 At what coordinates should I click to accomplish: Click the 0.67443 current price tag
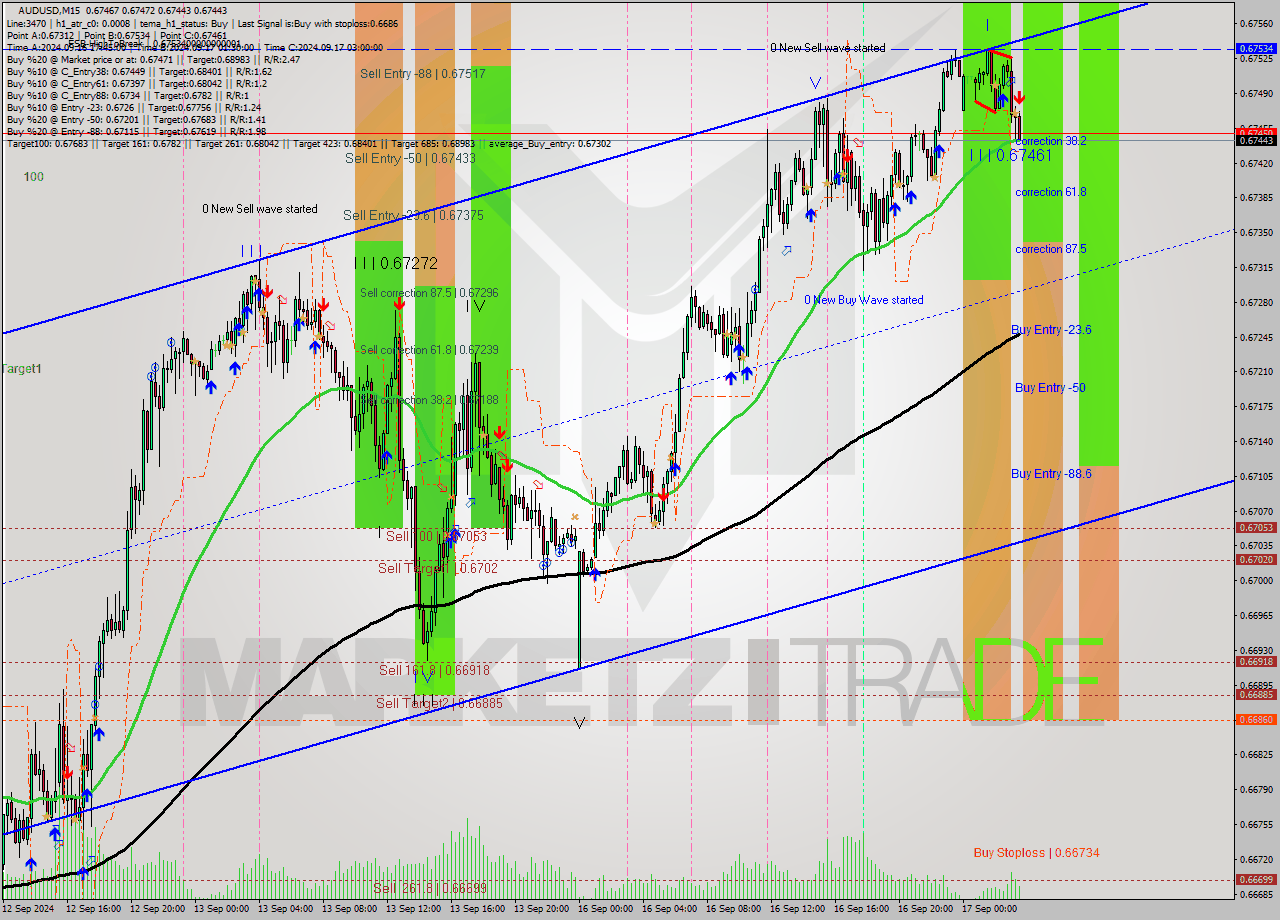pos(1256,140)
